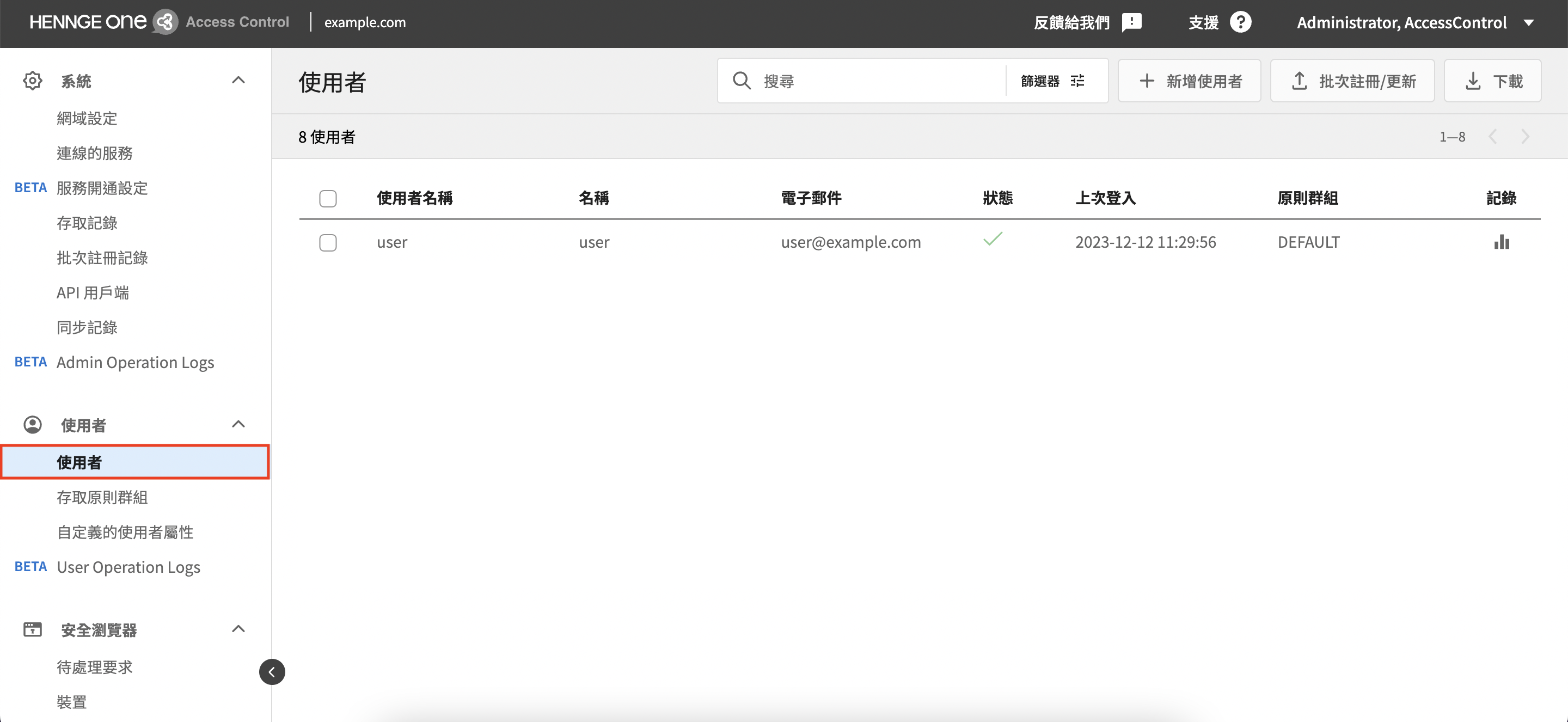This screenshot has height=722, width=1568.
Task: Open 存取記錄 in the sidebar
Action: click(x=87, y=223)
